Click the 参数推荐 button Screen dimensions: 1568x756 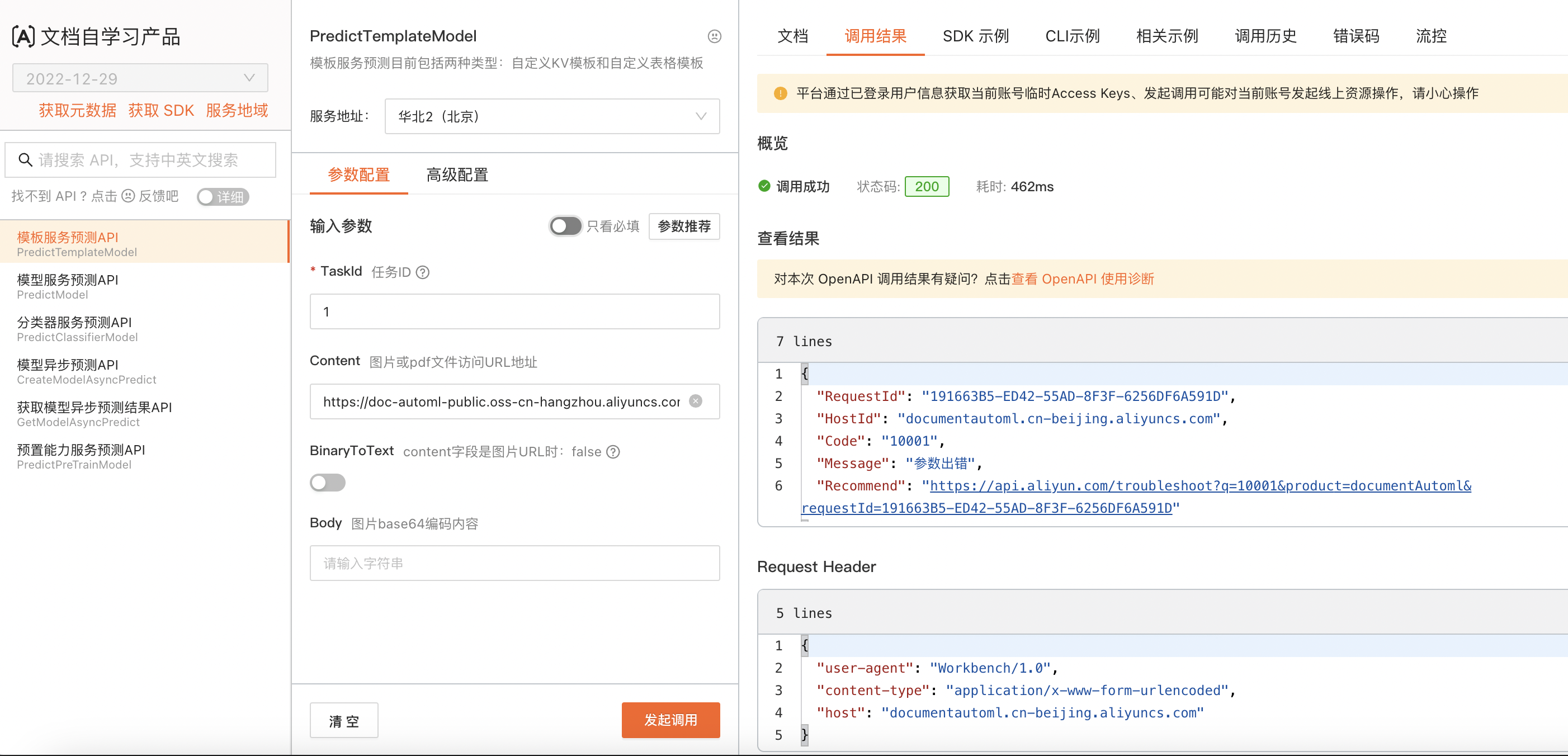[684, 226]
